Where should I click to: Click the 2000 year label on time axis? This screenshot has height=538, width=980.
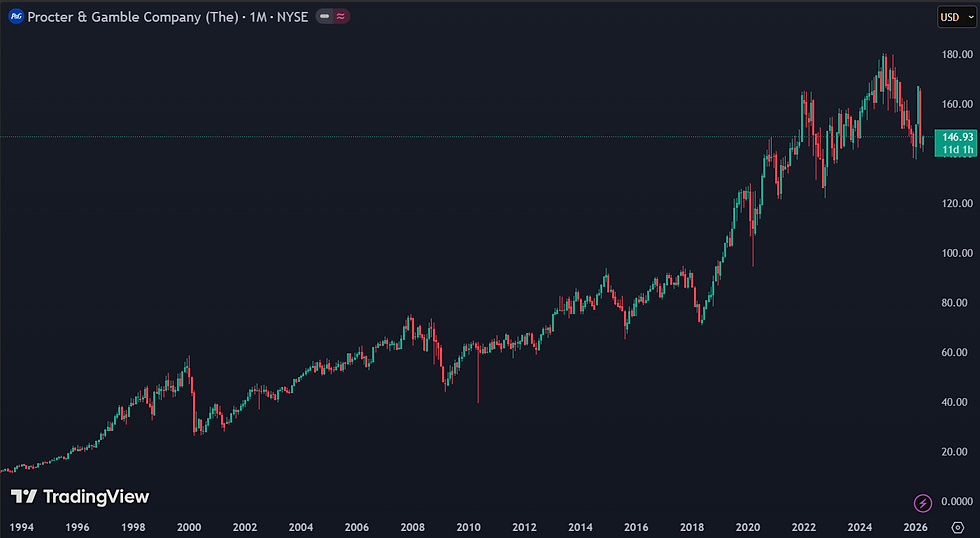pos(189,527)
